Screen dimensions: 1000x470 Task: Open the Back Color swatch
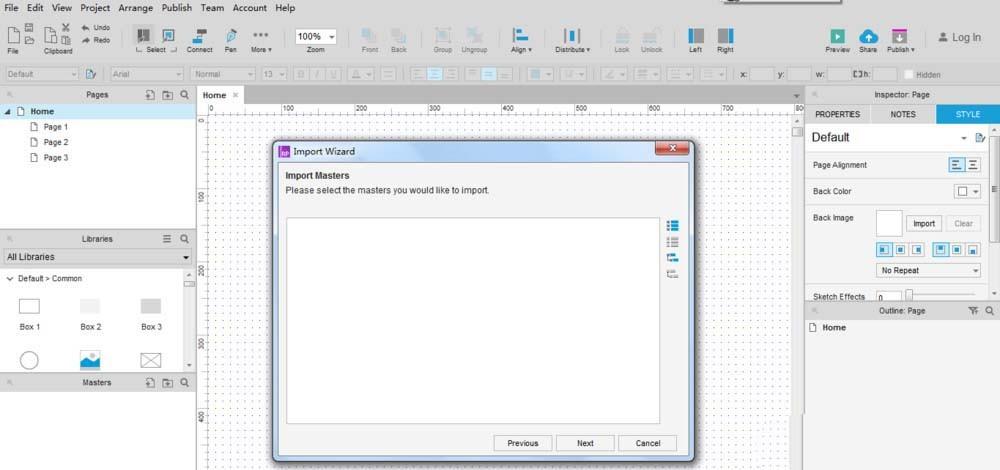click(x=967, y=191)
